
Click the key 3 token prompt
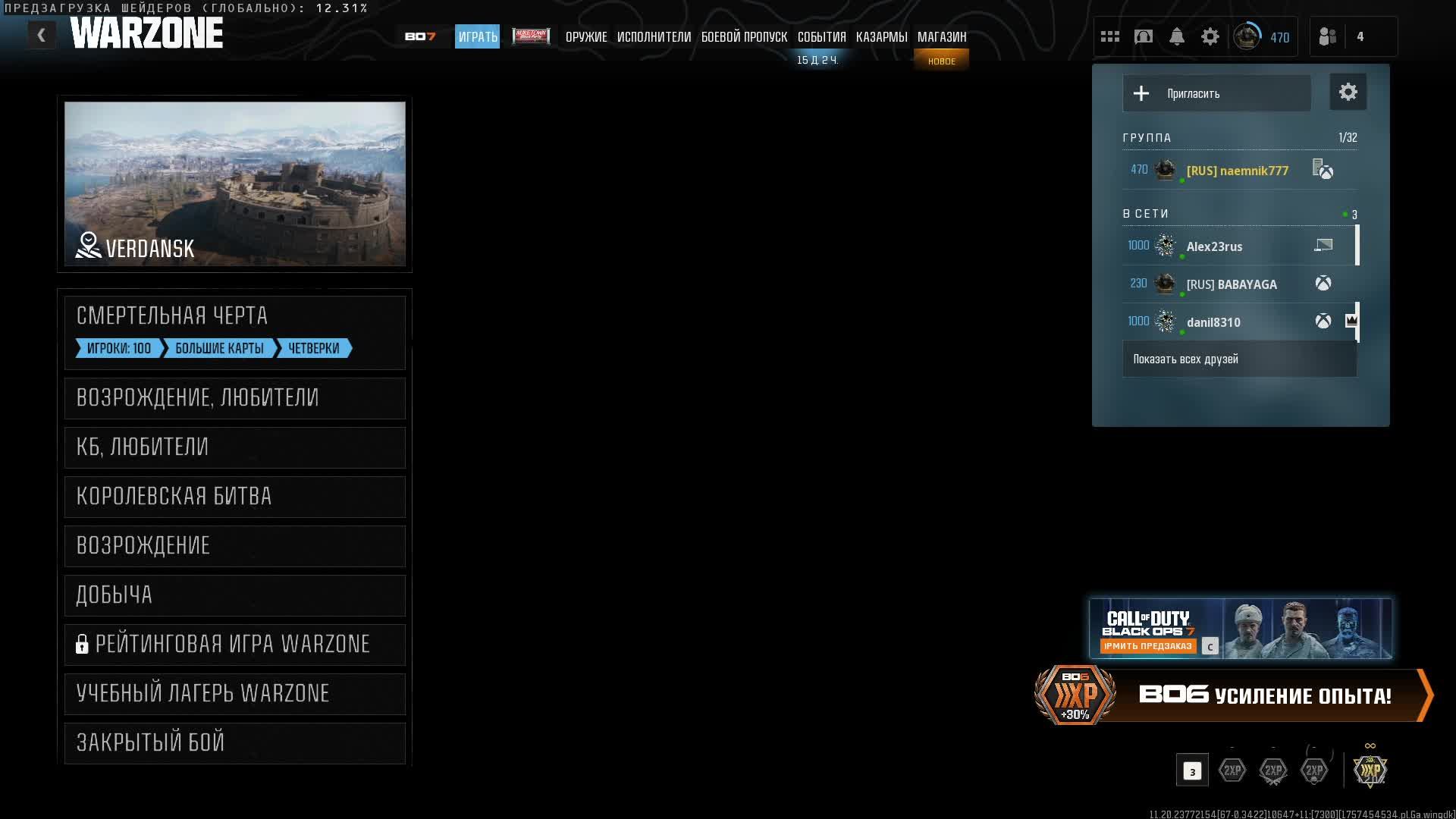point(1192,771)
